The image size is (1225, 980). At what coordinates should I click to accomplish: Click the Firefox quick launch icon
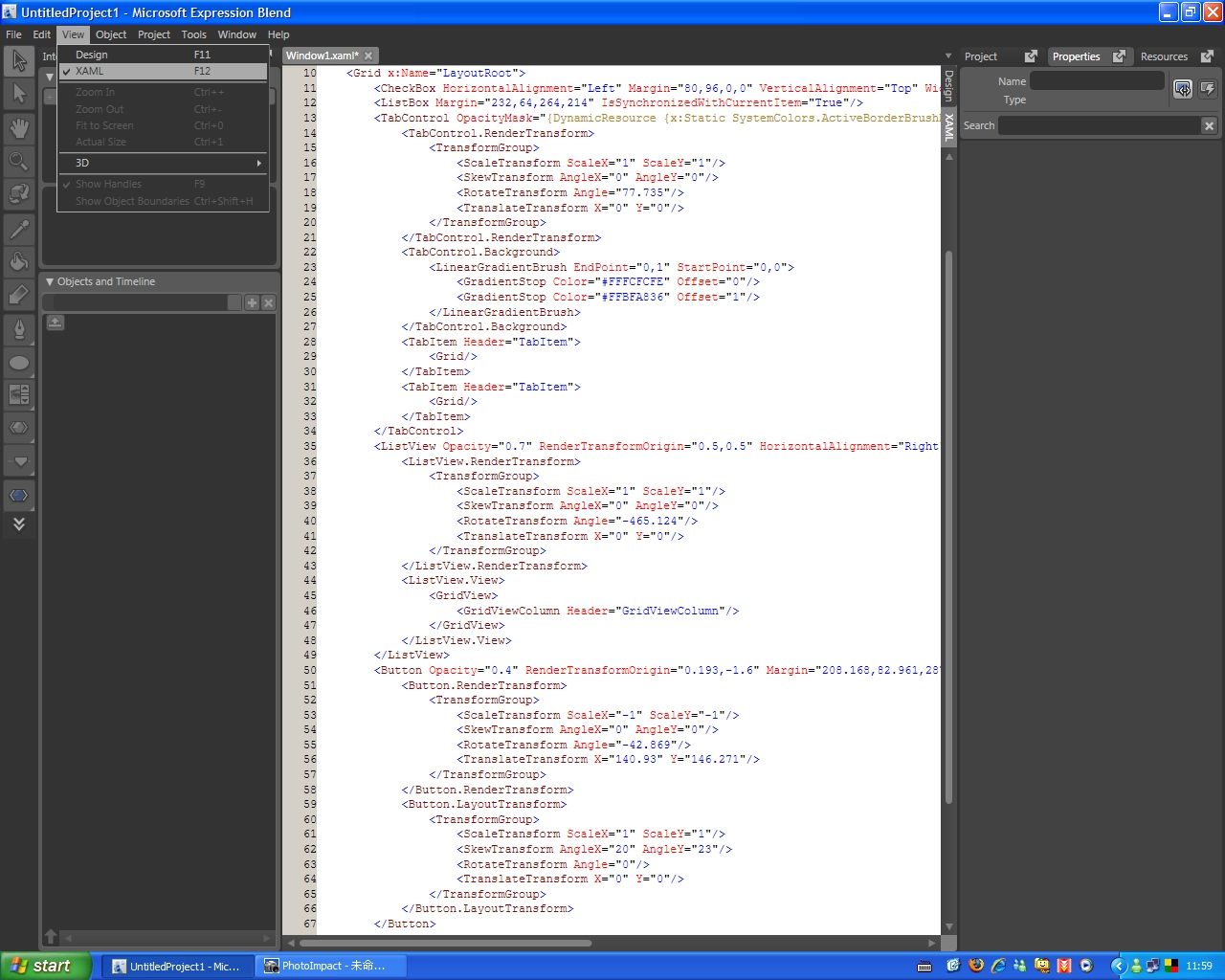point(976,966)
